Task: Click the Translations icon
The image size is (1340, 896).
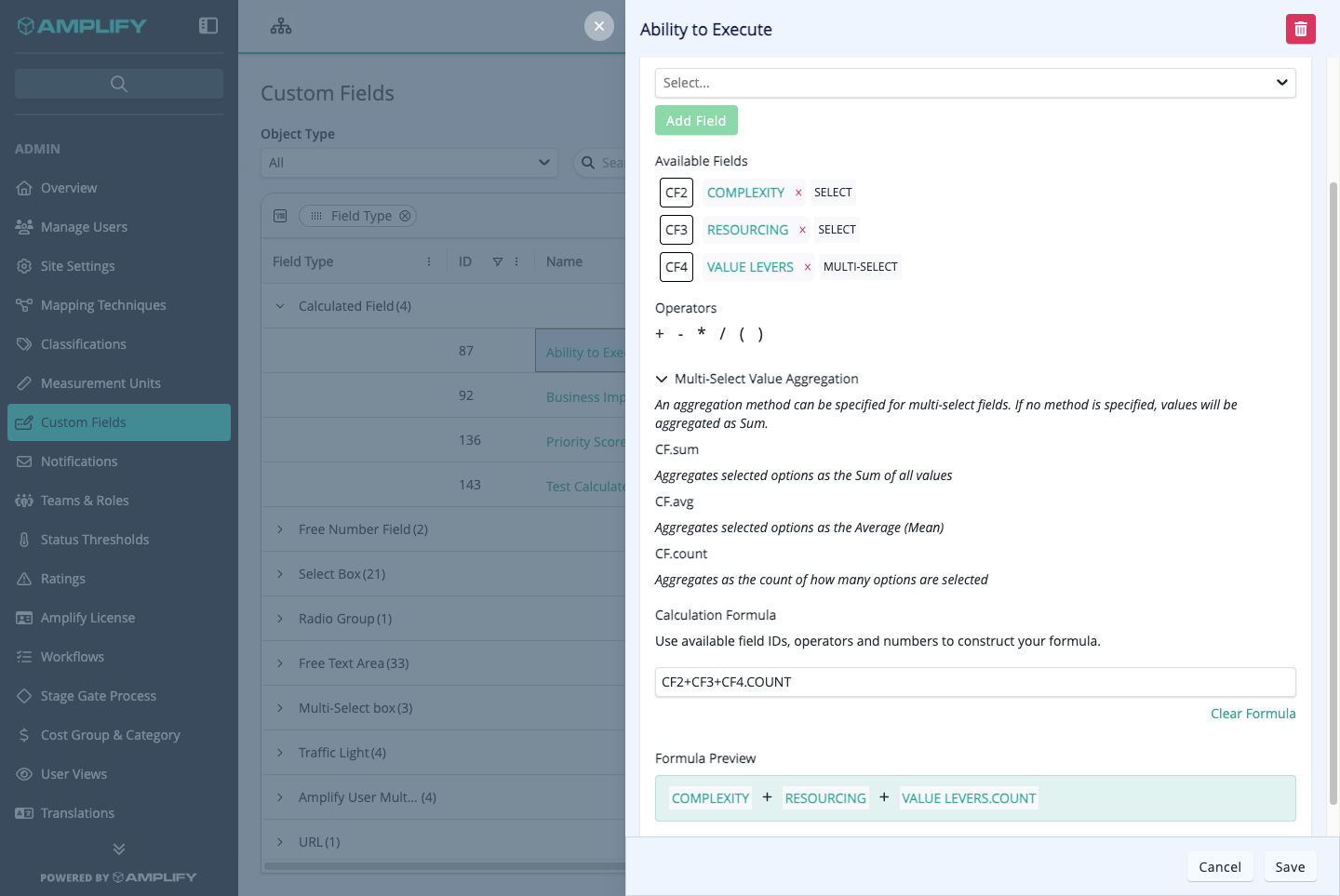Action: [24, 813]
